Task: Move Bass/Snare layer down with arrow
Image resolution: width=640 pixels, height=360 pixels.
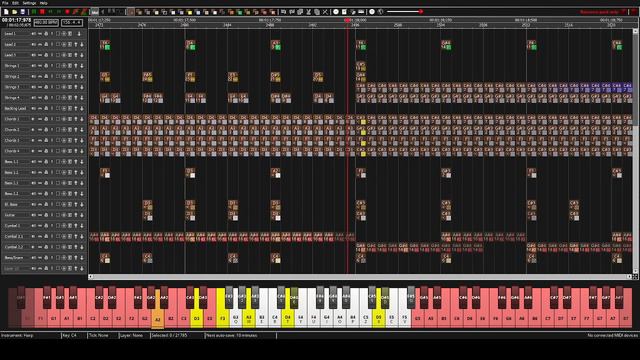Action: pos(82,258)
